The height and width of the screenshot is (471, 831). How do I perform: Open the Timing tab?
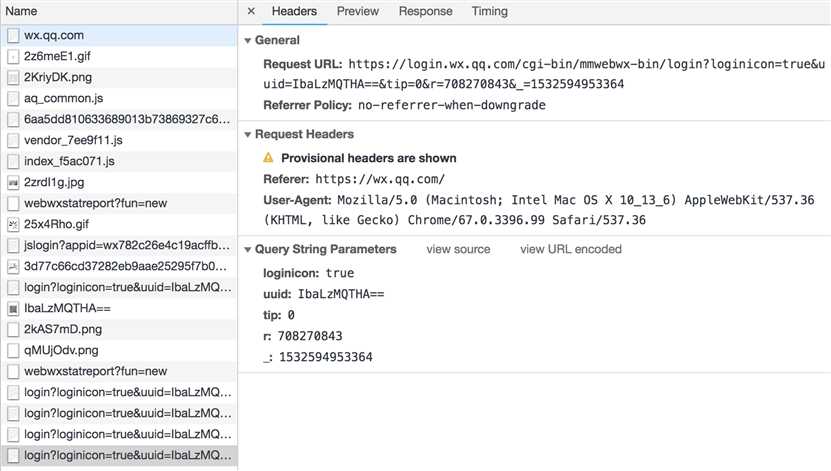click(490, 11)
